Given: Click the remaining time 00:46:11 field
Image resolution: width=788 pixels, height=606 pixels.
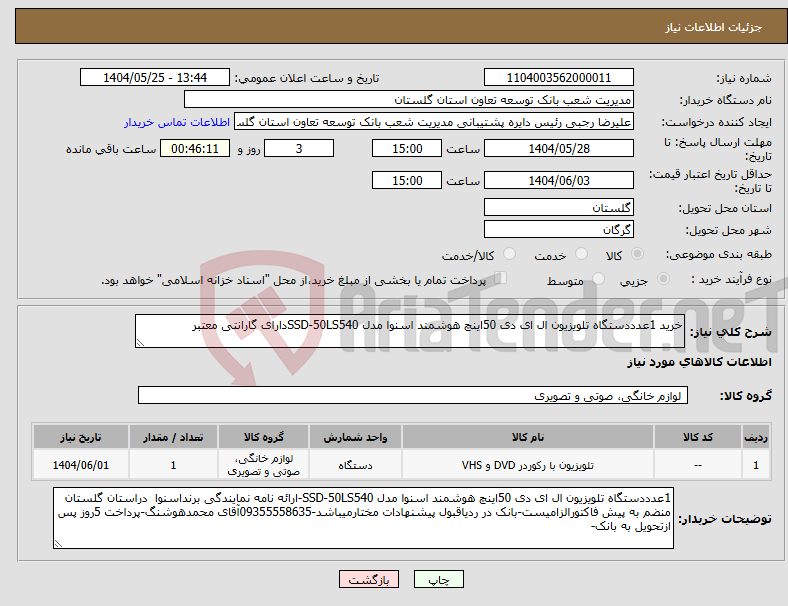Looking at the screenshot, I should 195,149.
